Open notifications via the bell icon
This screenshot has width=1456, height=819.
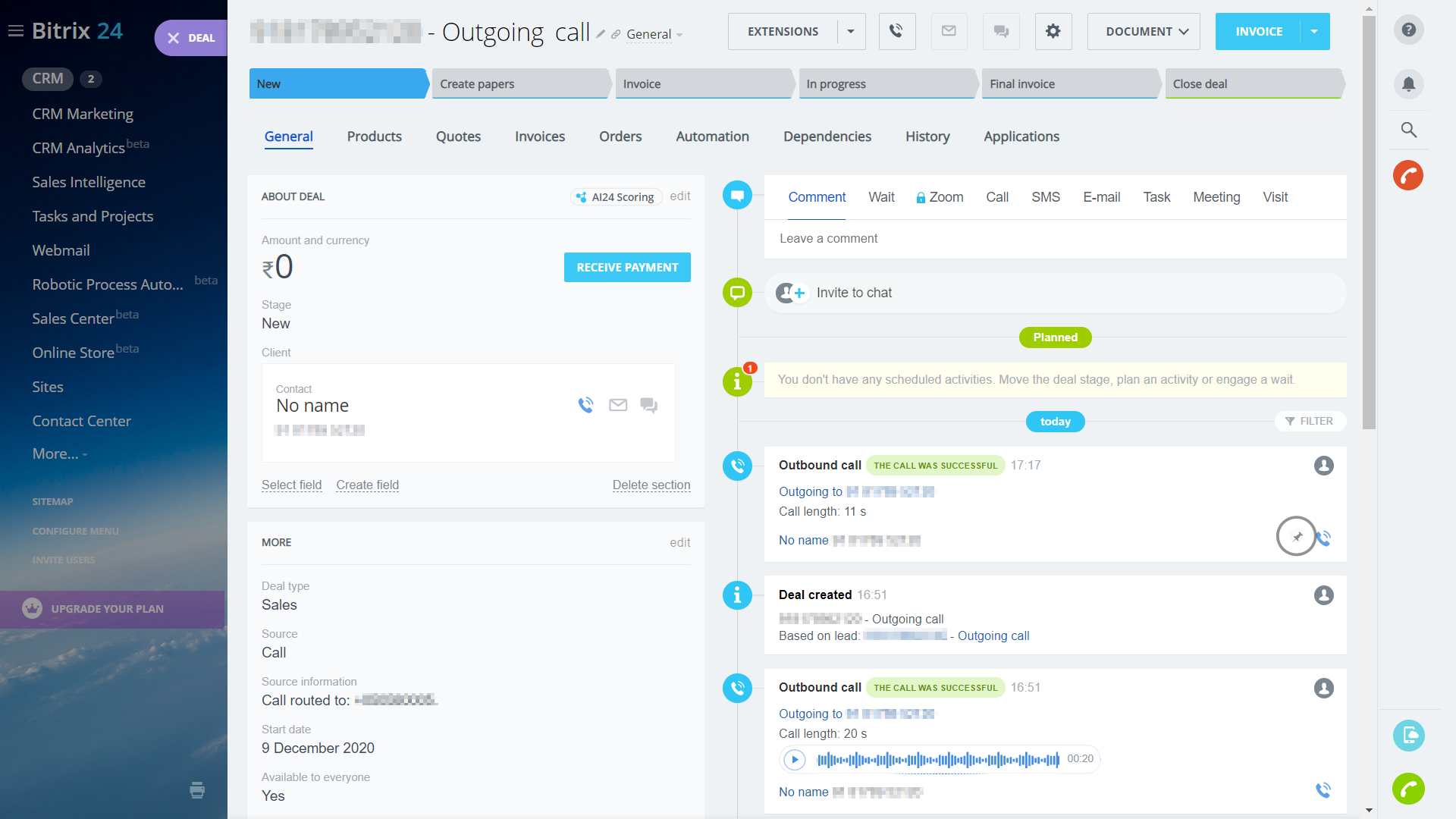[1408, 84]
